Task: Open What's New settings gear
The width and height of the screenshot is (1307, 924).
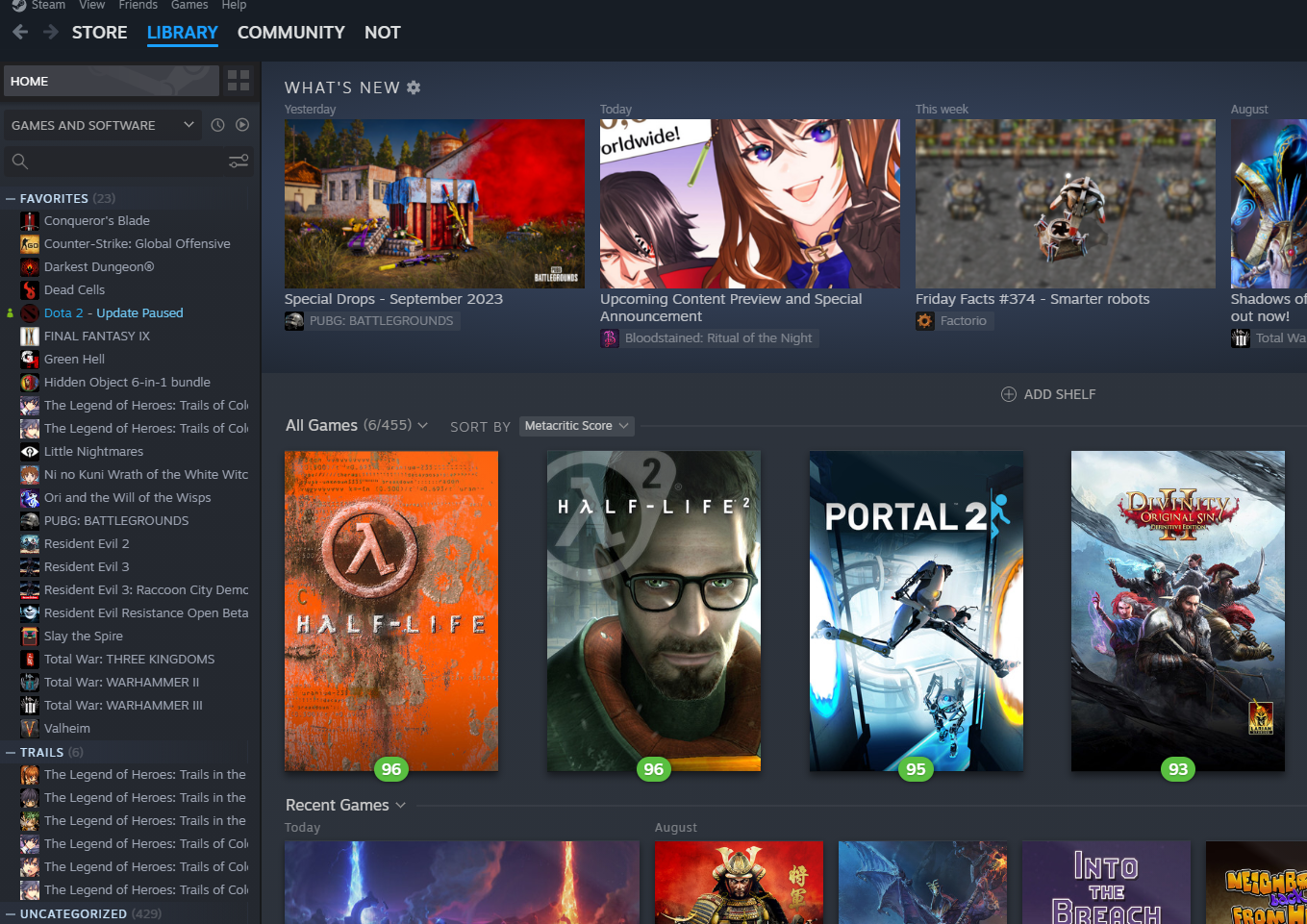Action: [414, 87]
